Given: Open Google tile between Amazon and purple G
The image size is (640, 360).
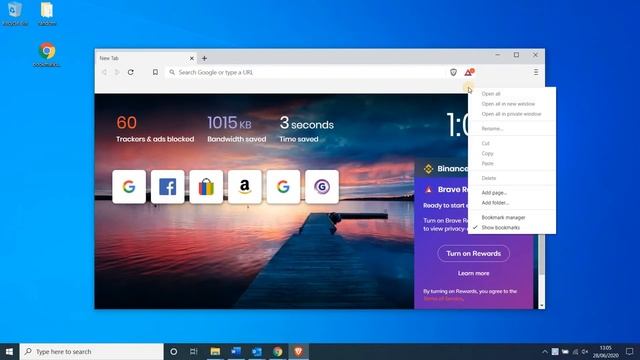Looking at the screenshot, I should (283, 187).
